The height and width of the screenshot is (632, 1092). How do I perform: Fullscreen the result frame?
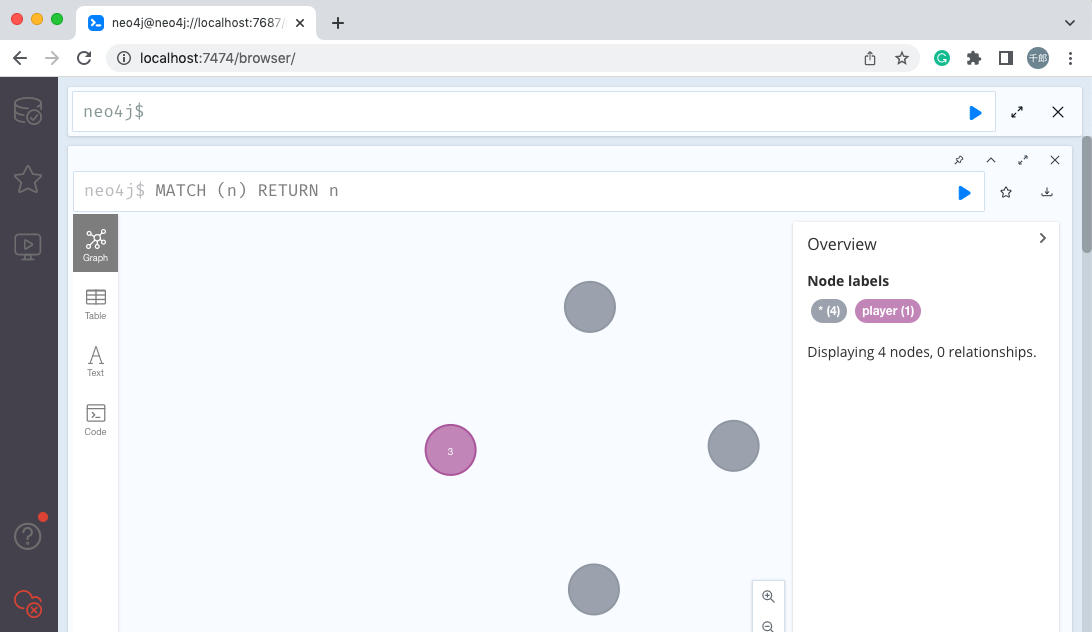(1023, 160)
